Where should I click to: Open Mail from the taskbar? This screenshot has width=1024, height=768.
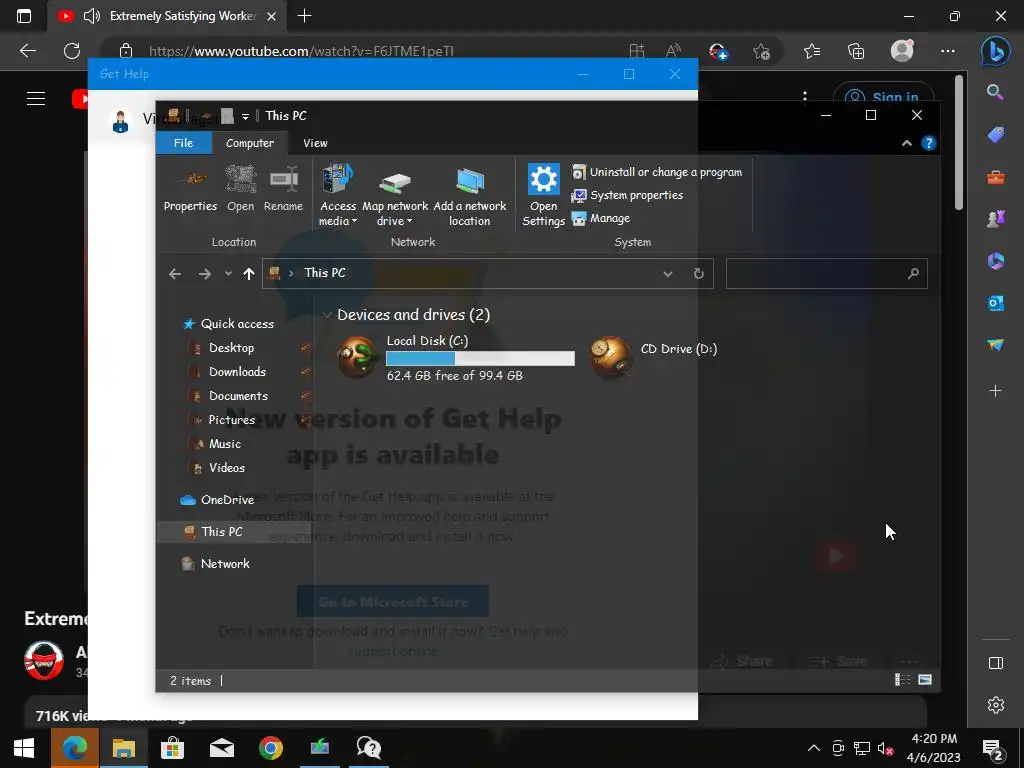click(x=221, y=748)
